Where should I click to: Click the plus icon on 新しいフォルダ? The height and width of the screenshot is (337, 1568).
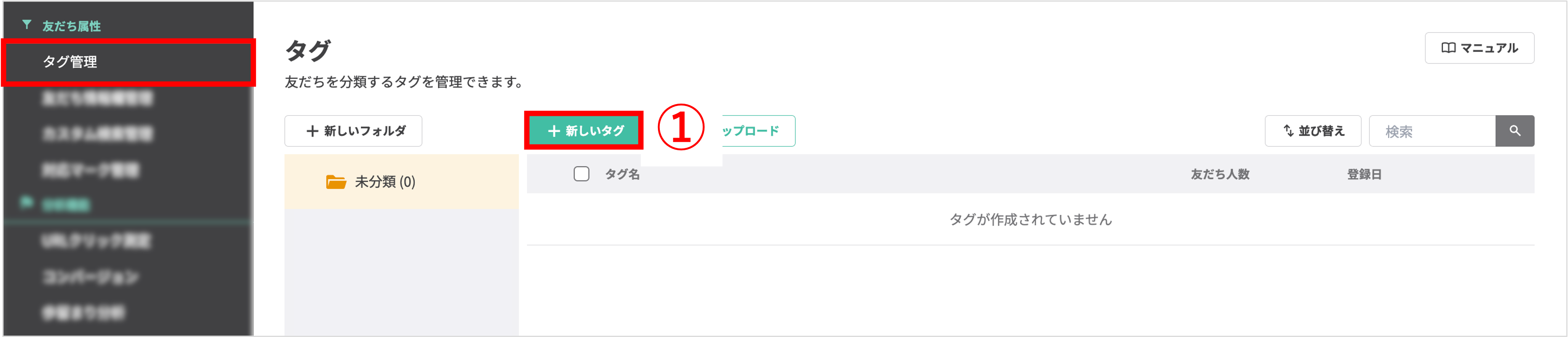pyautogui.click(x=312, y=130)
